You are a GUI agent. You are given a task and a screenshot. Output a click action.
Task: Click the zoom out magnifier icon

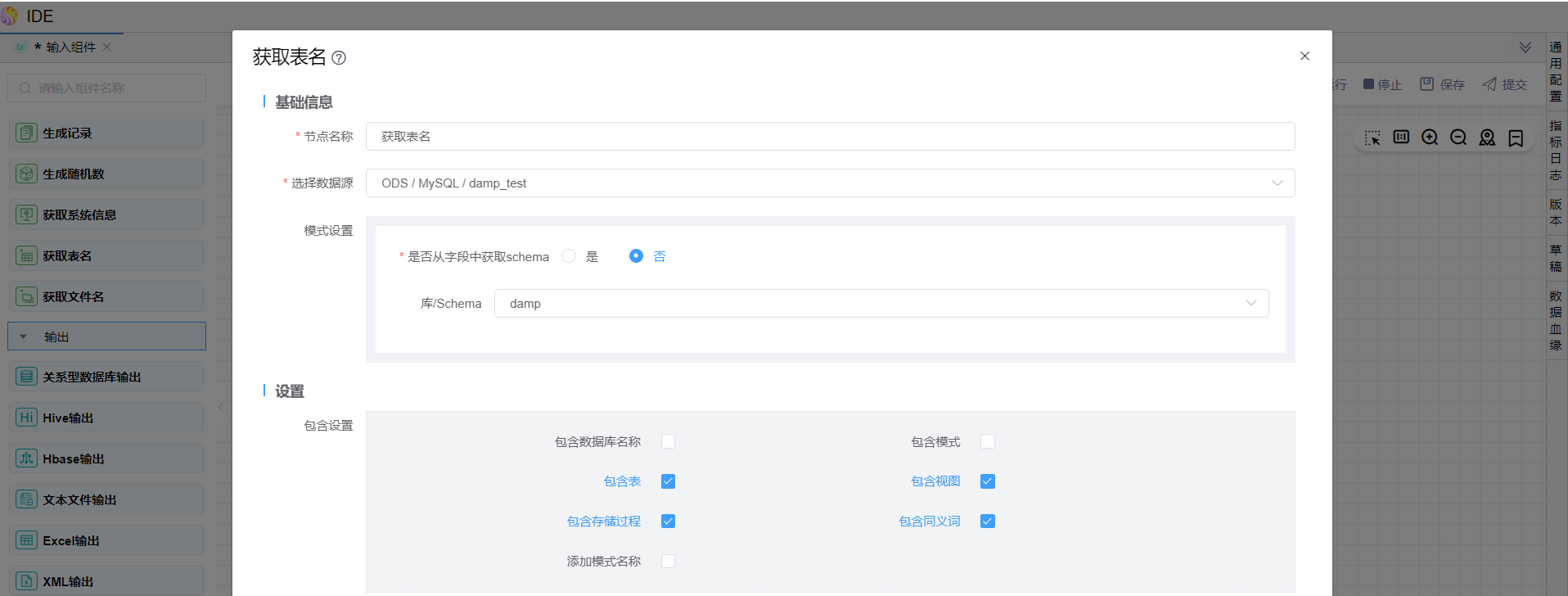(x=1458, y=138)
